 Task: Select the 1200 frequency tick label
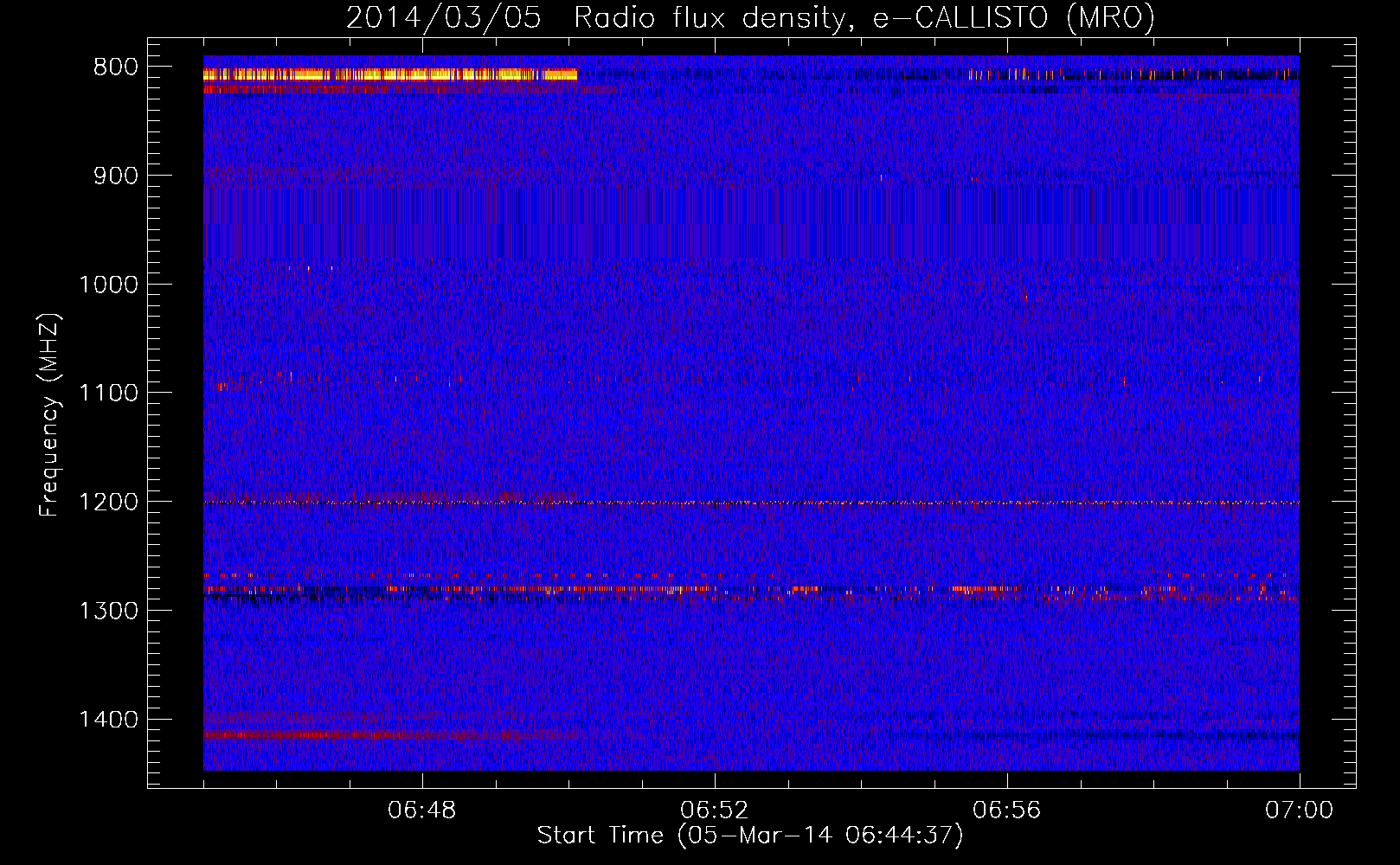tap(108, 503)
